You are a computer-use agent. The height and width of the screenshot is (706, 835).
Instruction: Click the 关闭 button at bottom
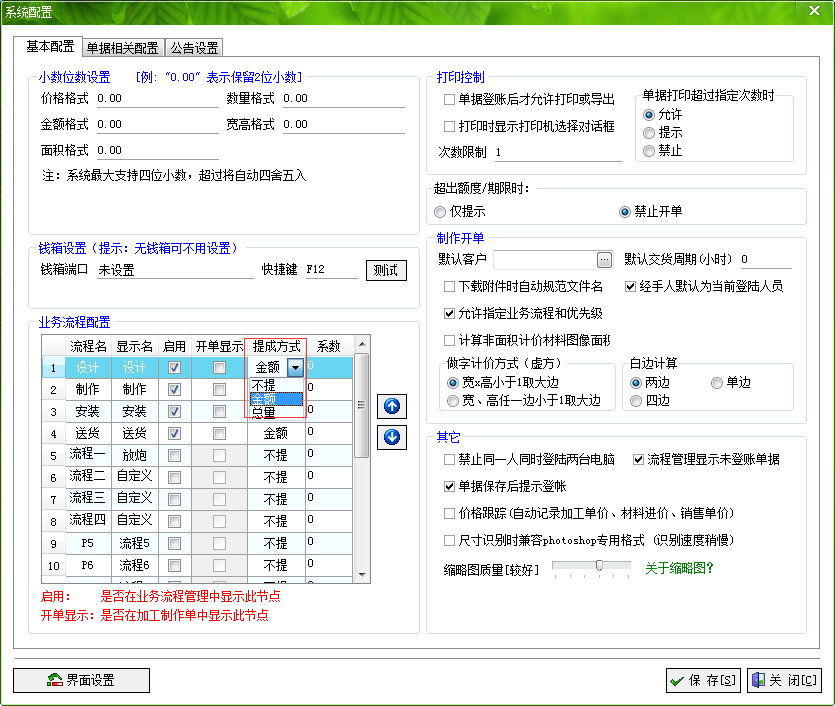point(784,680)
